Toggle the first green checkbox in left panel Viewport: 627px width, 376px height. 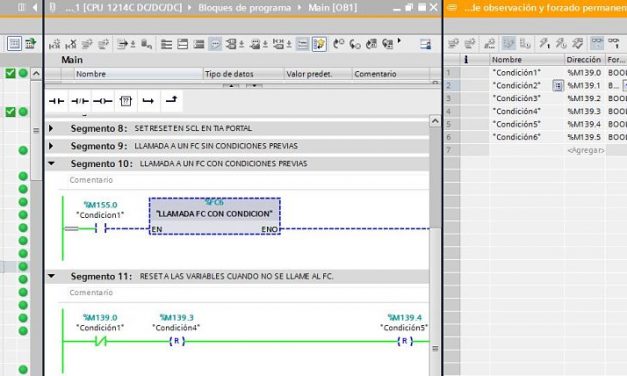pos(10,73)
